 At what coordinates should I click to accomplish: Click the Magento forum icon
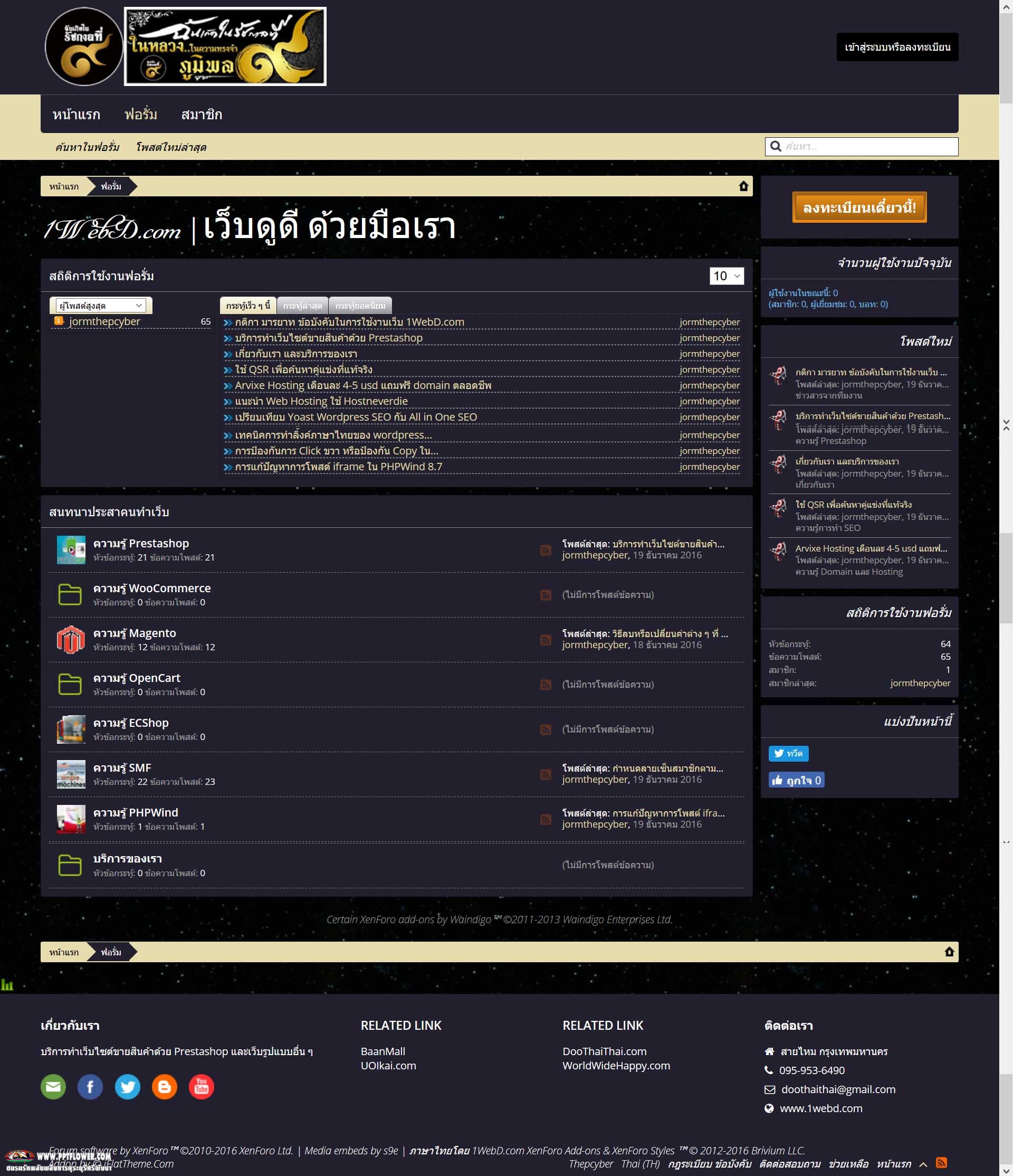point(71,640)
